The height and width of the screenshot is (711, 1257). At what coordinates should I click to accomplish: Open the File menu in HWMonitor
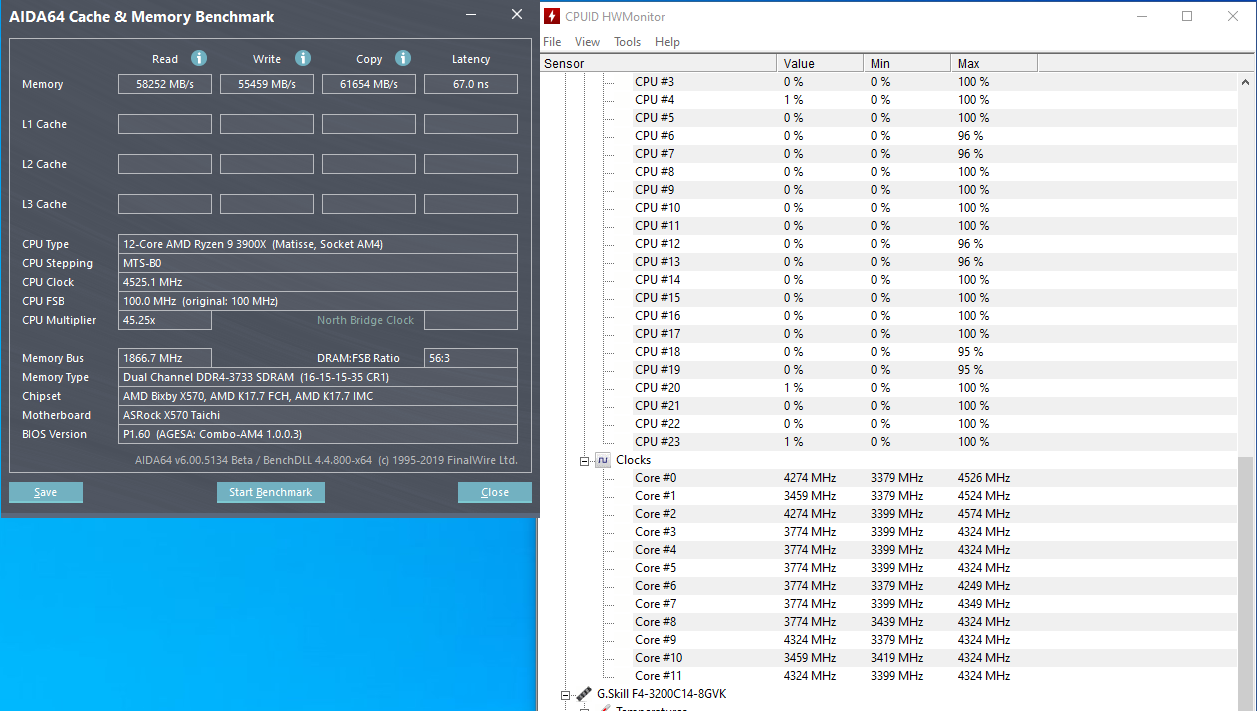pos(552,42)
